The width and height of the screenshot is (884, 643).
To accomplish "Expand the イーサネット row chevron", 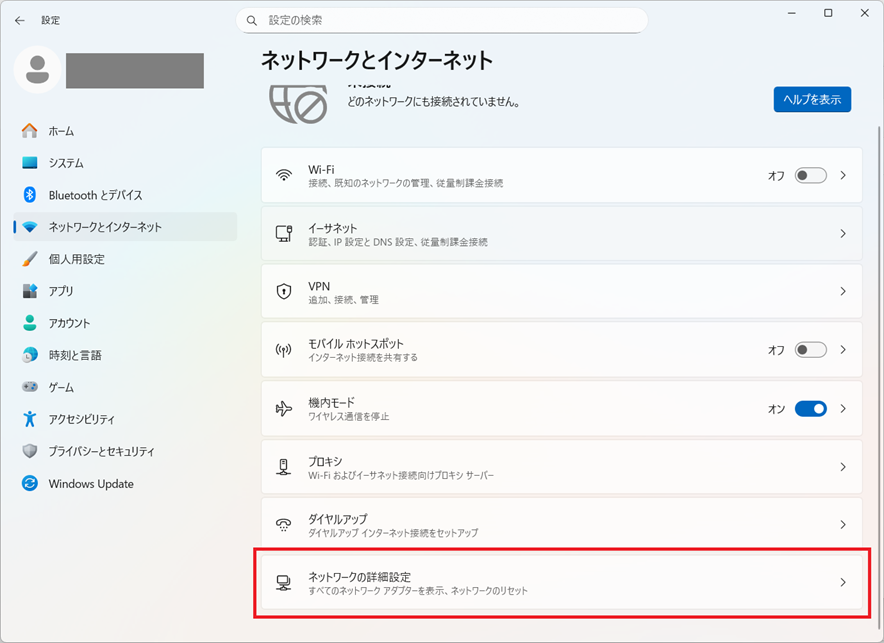I will coord(843,234).
